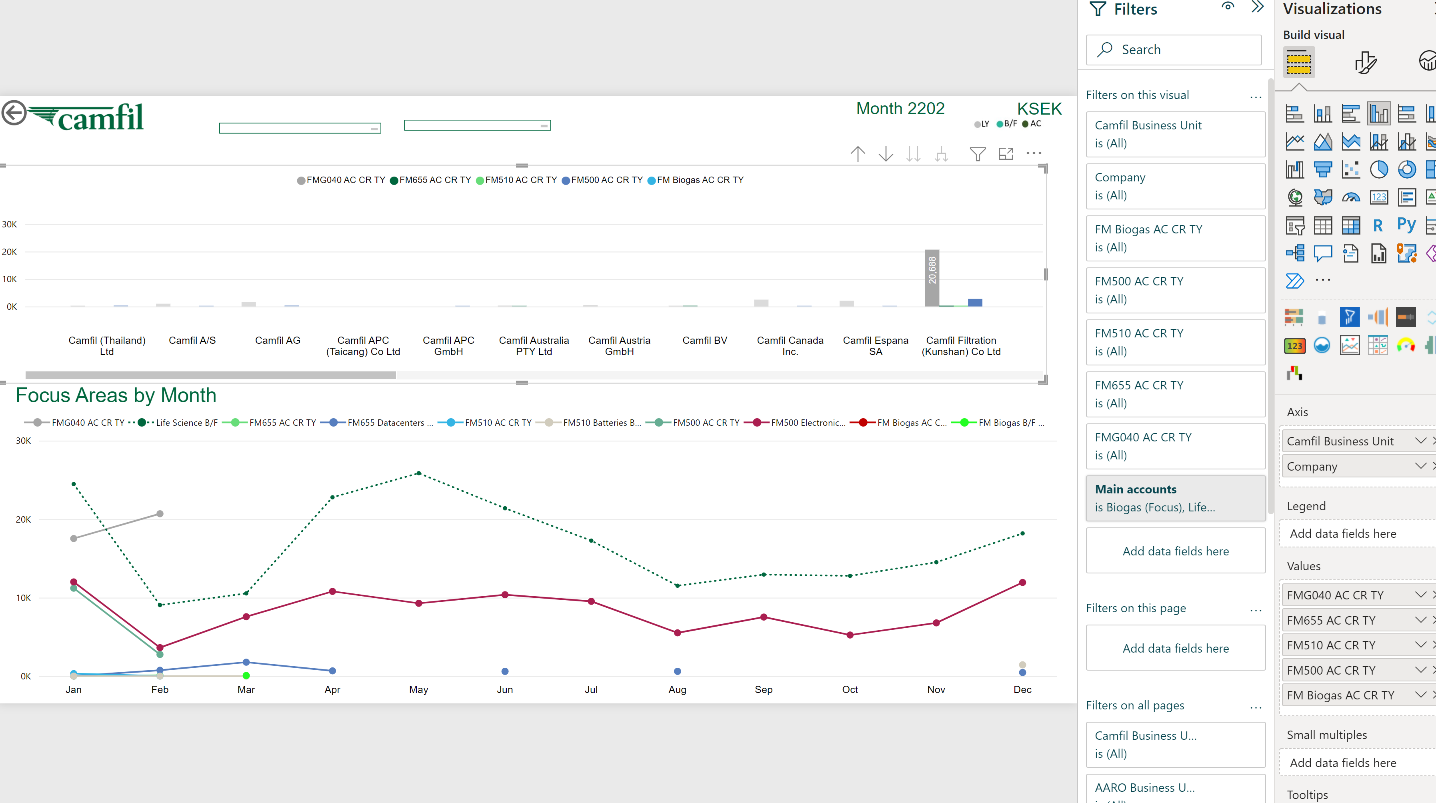Switch to the Format visual paintbrush tab
Screen dimensions: 1436x803
pyautogui.click(x=1365, y=63)
